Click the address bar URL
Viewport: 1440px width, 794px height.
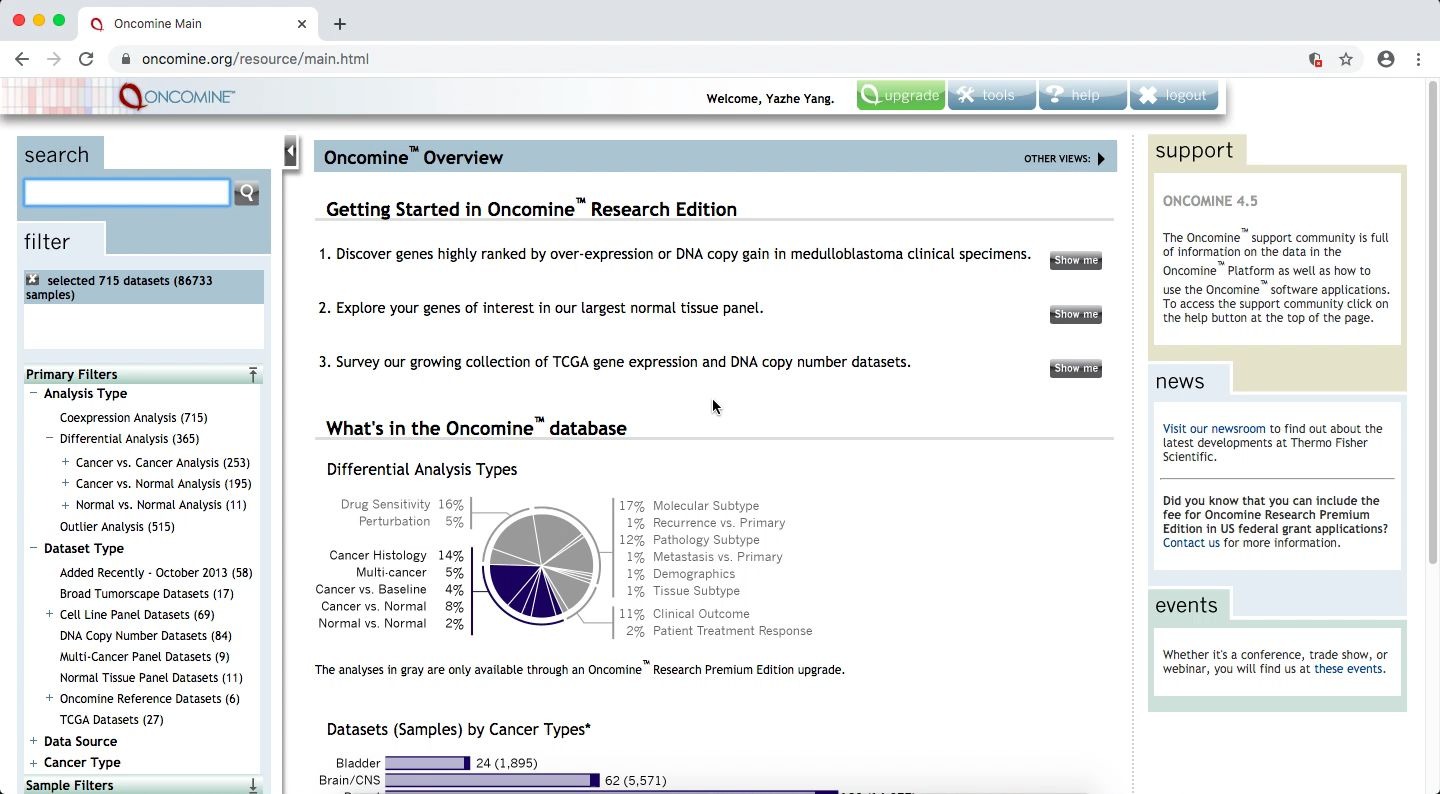click(255, 59)
